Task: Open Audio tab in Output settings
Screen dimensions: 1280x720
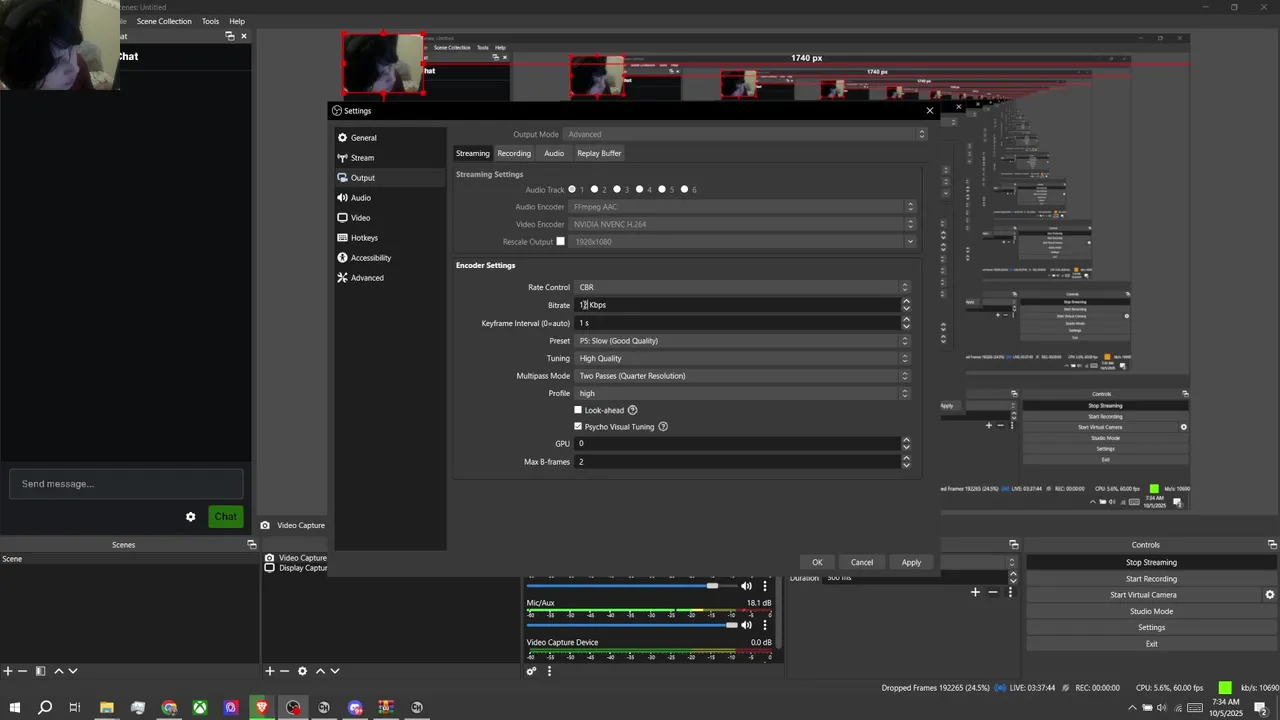Action: click(x=554, y=153)
